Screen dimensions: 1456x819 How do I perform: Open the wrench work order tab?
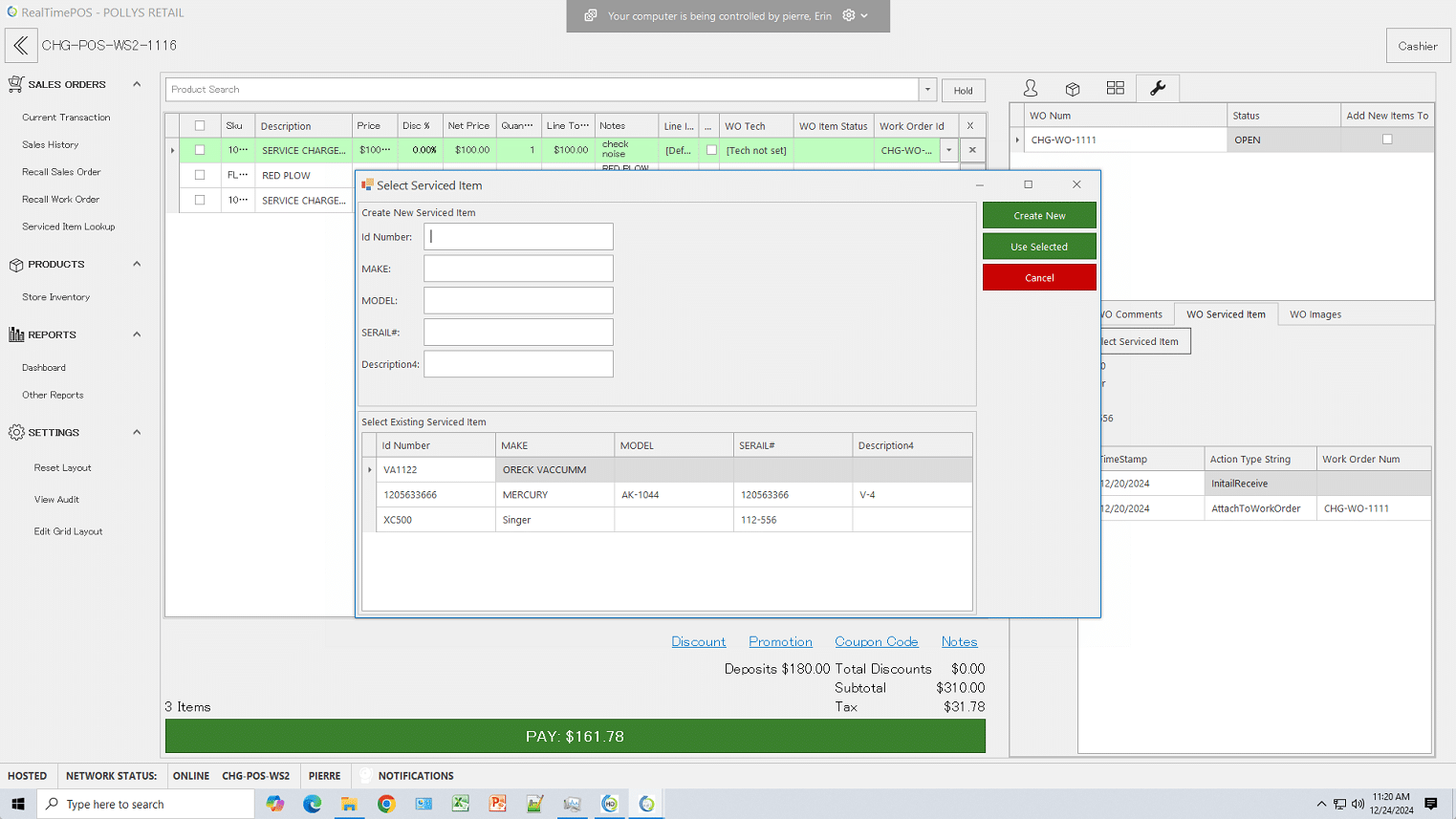click(1158, 88)
